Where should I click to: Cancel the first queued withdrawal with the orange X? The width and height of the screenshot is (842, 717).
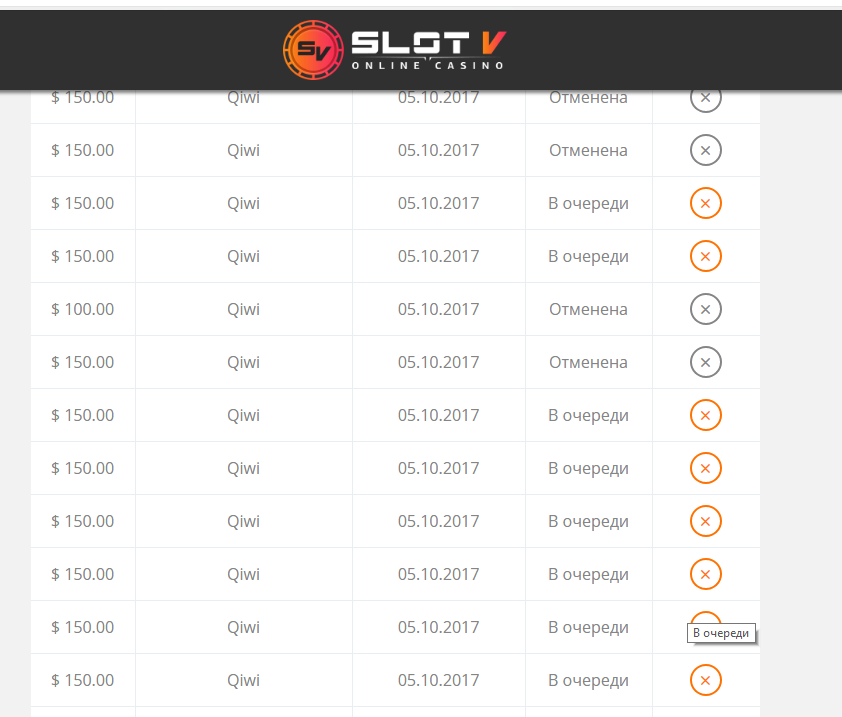[705, 203]
